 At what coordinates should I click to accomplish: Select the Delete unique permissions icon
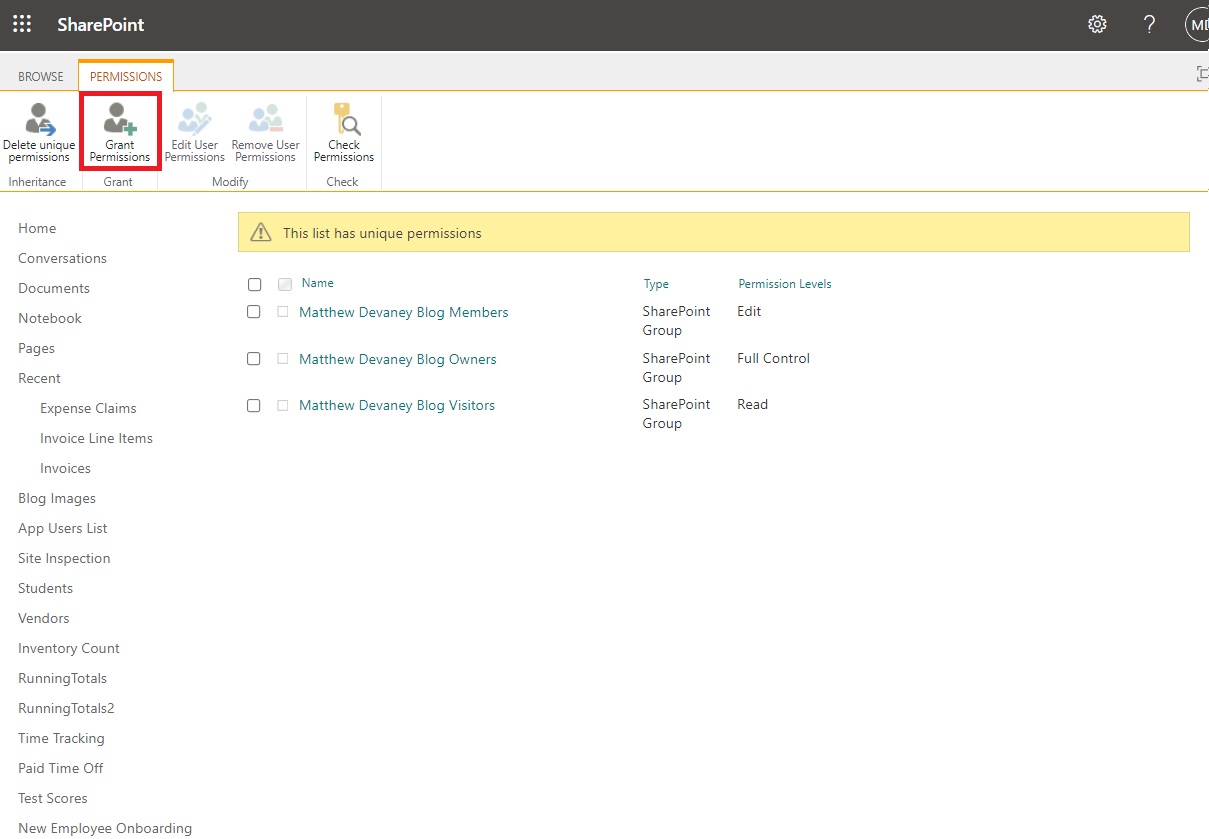[x=39, y=130]
